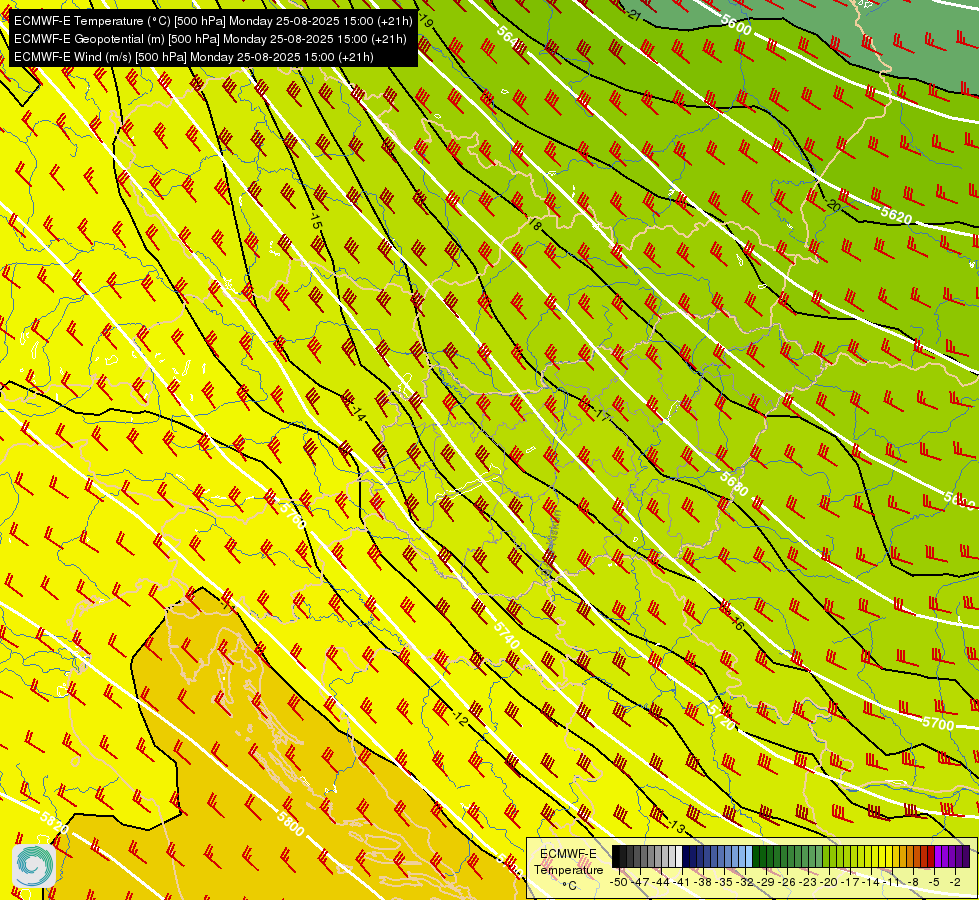
Task: Click the -21 isotherm label at top
Action: point(632,14)
